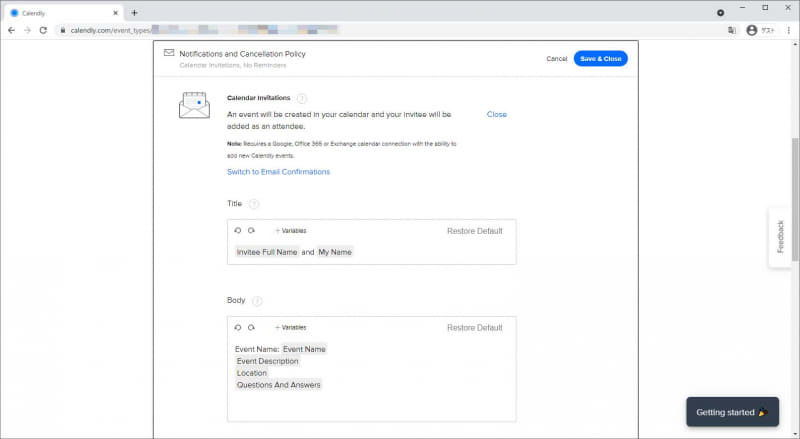The height and width of the screenshot is (439, 800).
Task: Open Variables in the Title editor
Action: [290, 231]
